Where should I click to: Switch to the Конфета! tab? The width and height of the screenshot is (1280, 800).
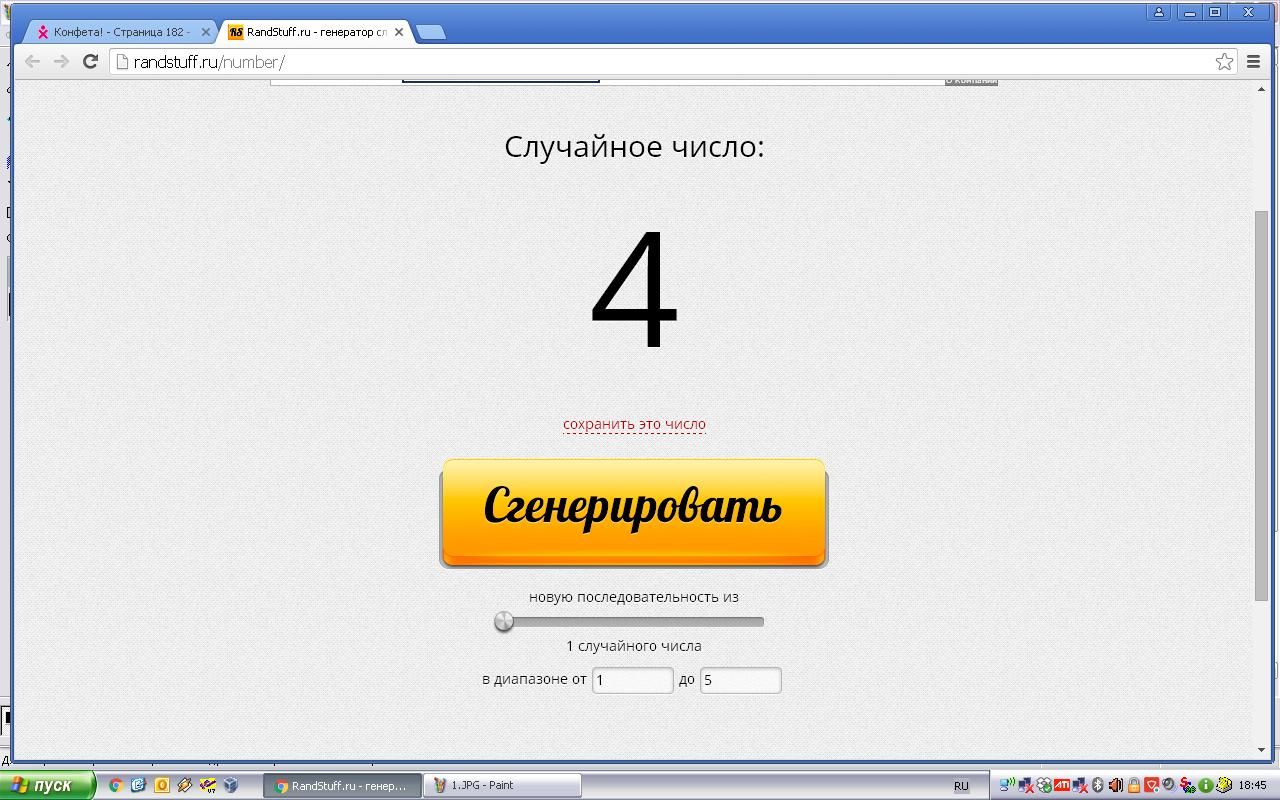(x=120, y=32)
